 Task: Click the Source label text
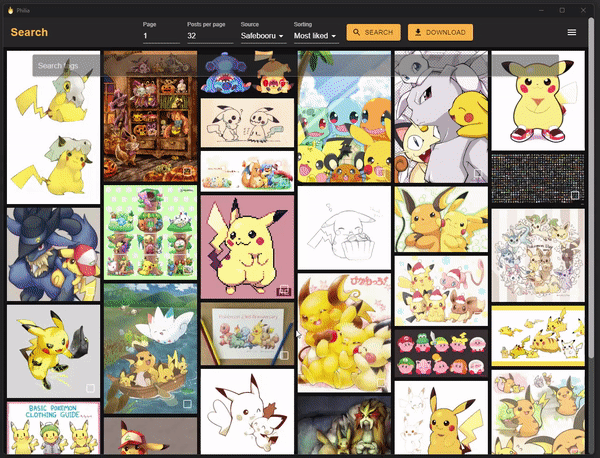tap(250, 24)
